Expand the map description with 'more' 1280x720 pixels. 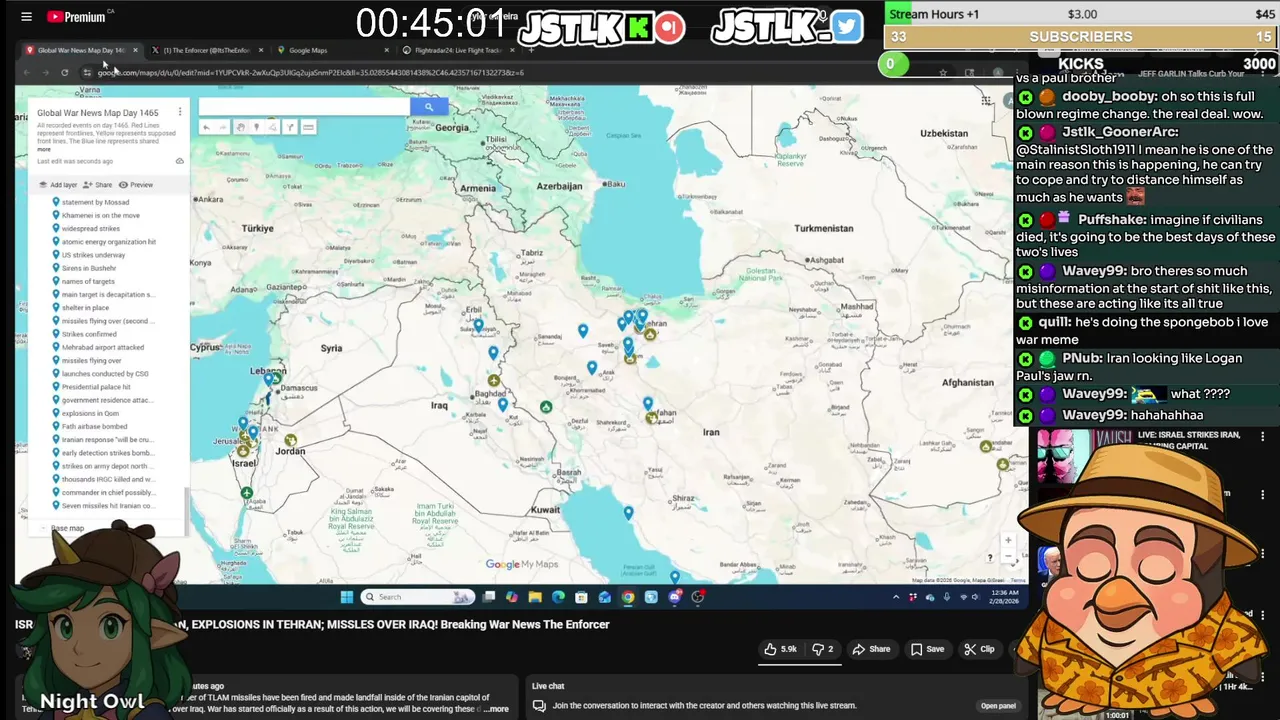pos(44,150)
